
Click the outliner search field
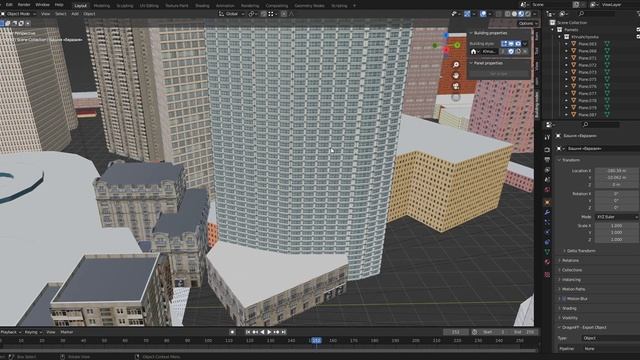click(596, 14)
